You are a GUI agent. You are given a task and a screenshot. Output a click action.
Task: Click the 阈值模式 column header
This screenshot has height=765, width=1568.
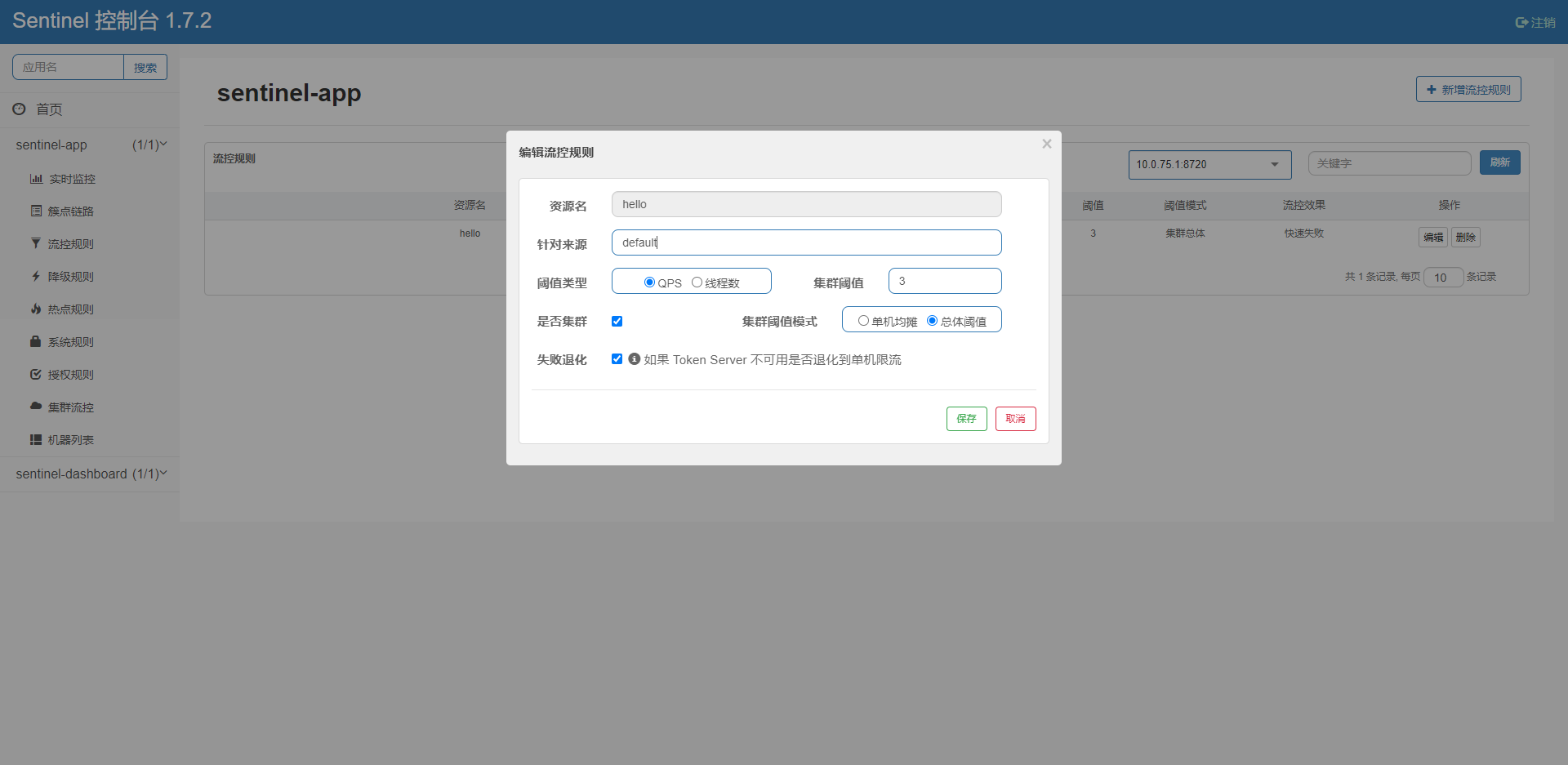pyautogui.click(x=1185, y=205)
